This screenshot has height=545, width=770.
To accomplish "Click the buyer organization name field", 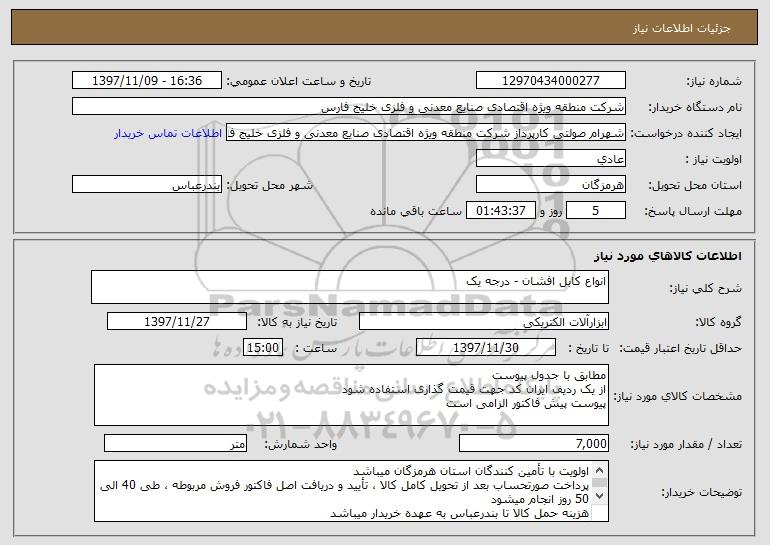I will coord(349,107).
